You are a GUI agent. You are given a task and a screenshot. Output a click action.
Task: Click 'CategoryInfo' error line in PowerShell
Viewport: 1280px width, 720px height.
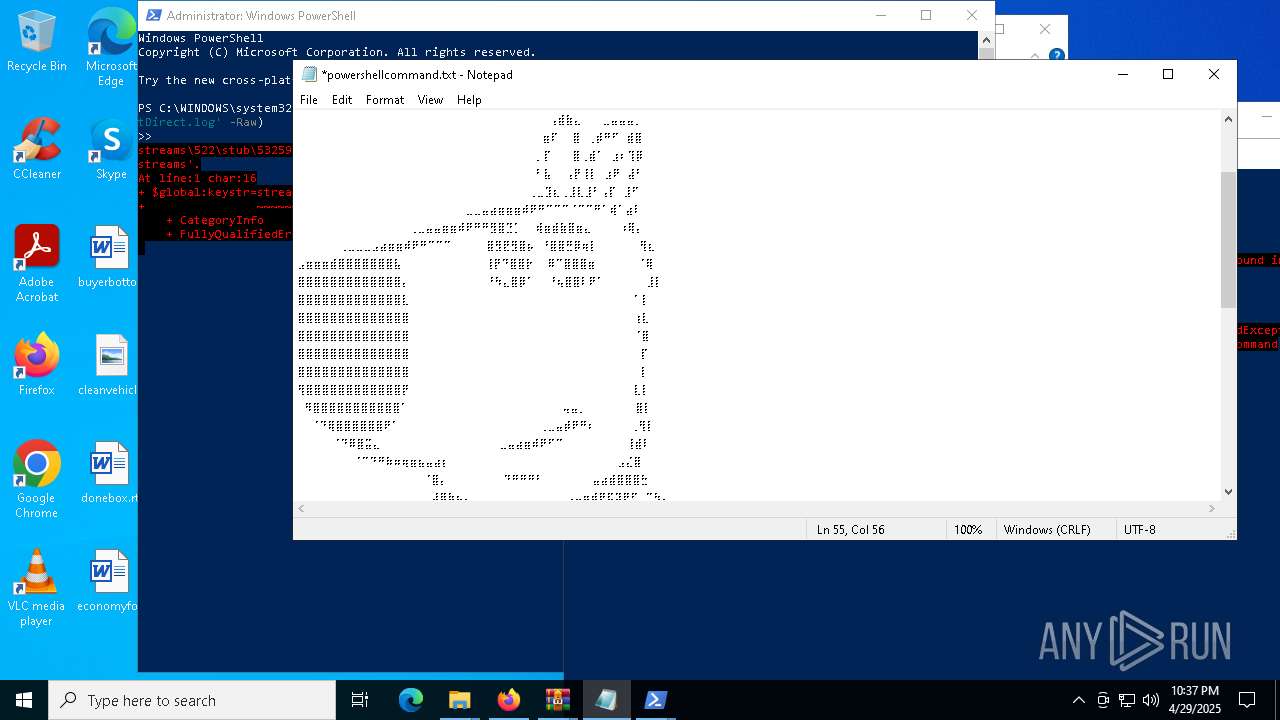pos(222,220)
